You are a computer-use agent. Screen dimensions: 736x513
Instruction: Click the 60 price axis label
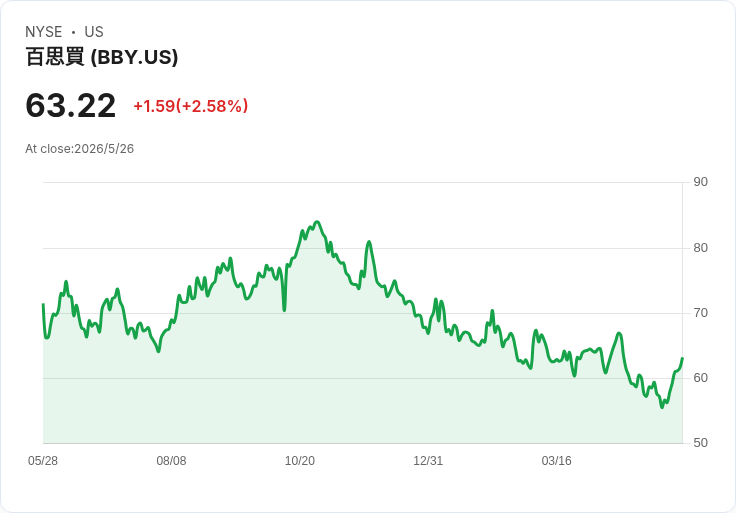(x=701, y=378)
